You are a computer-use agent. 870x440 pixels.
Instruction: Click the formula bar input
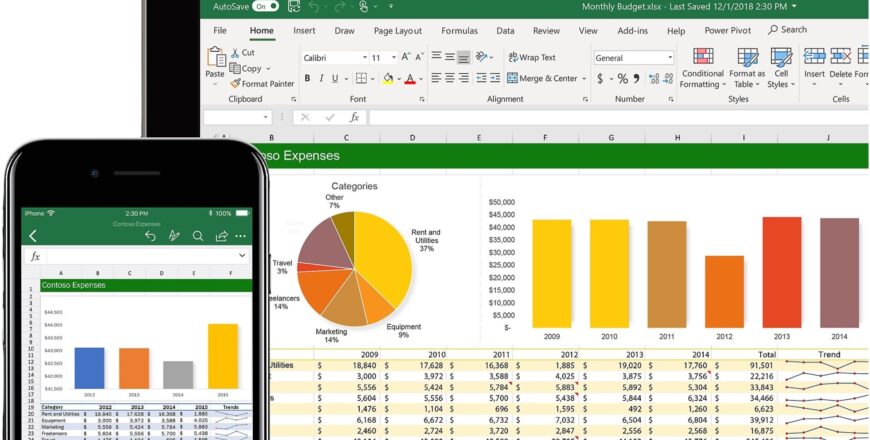tap(619, 117)
